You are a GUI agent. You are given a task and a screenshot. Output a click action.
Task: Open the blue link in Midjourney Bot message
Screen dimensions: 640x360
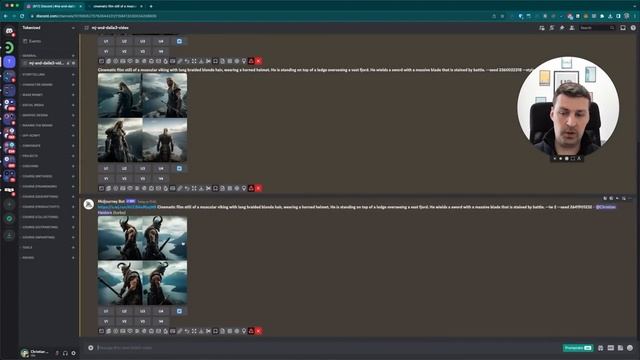127,207
